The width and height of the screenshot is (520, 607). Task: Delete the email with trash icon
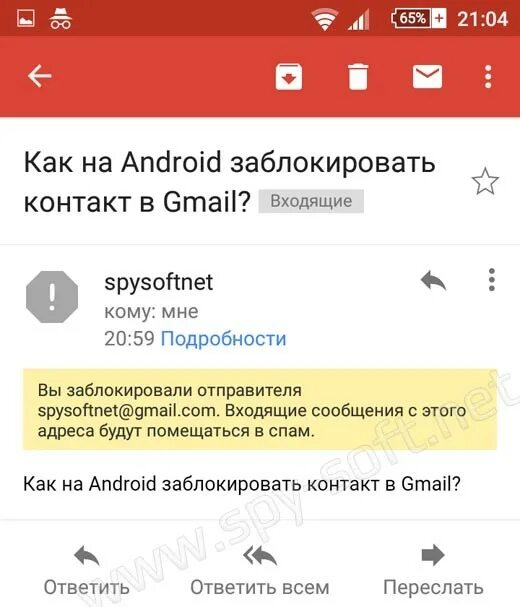click(358, 77)
